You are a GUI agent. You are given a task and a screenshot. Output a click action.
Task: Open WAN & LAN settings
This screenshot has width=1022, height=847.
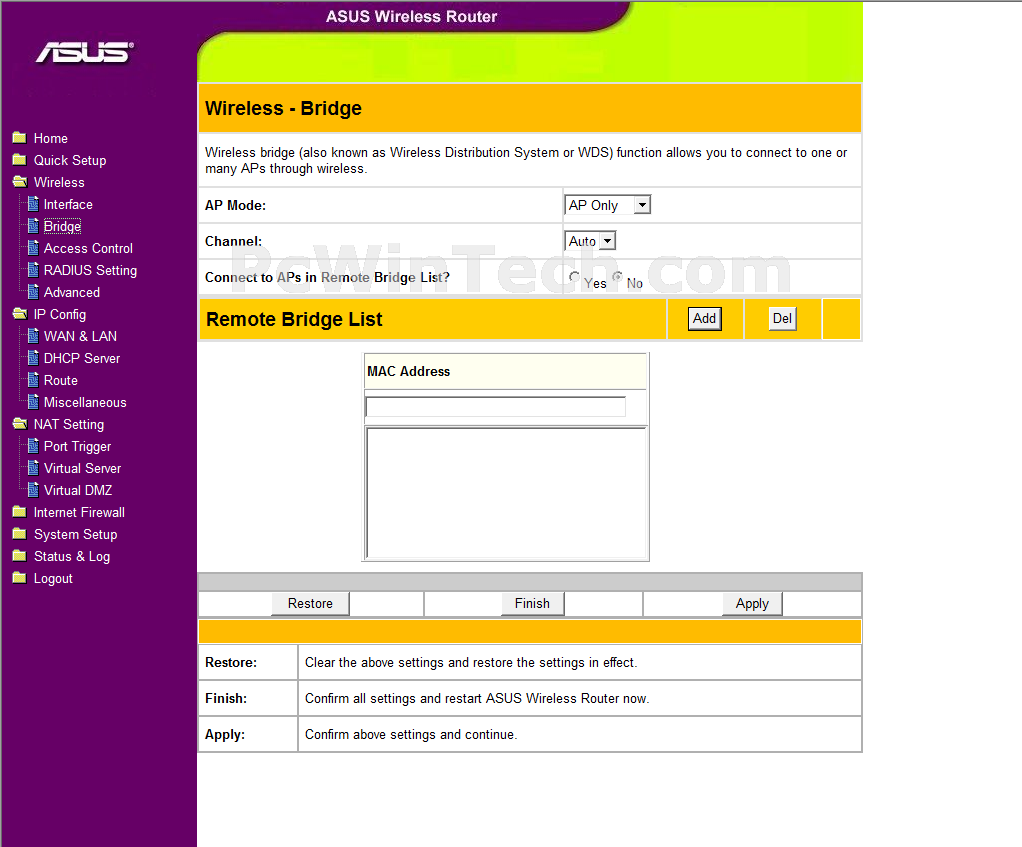[80, 336]
